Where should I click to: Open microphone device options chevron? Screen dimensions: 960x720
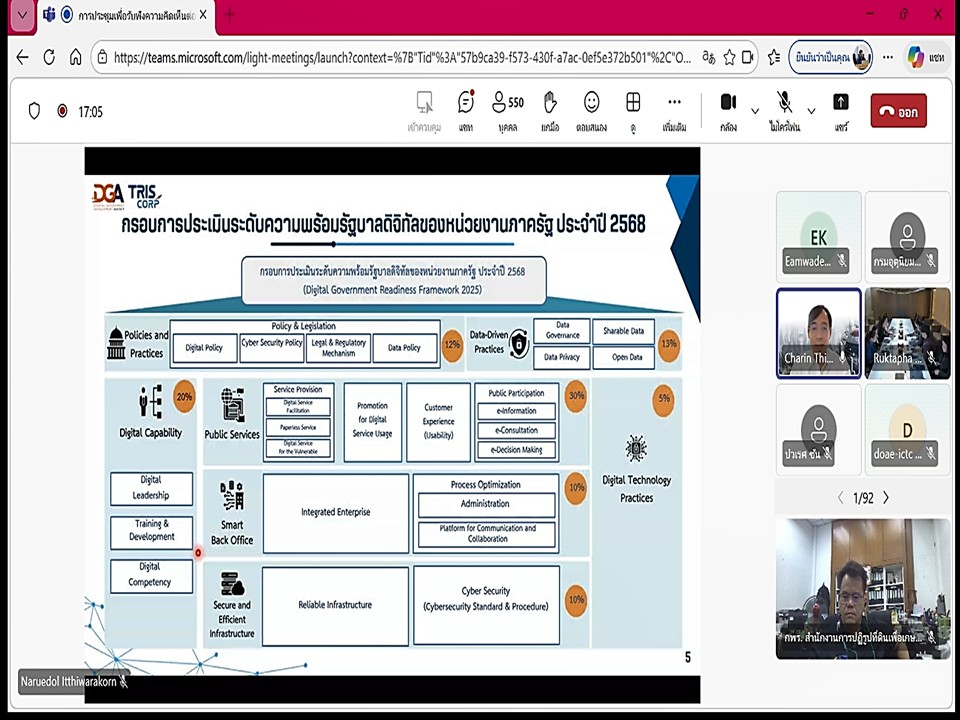(809, 110)
